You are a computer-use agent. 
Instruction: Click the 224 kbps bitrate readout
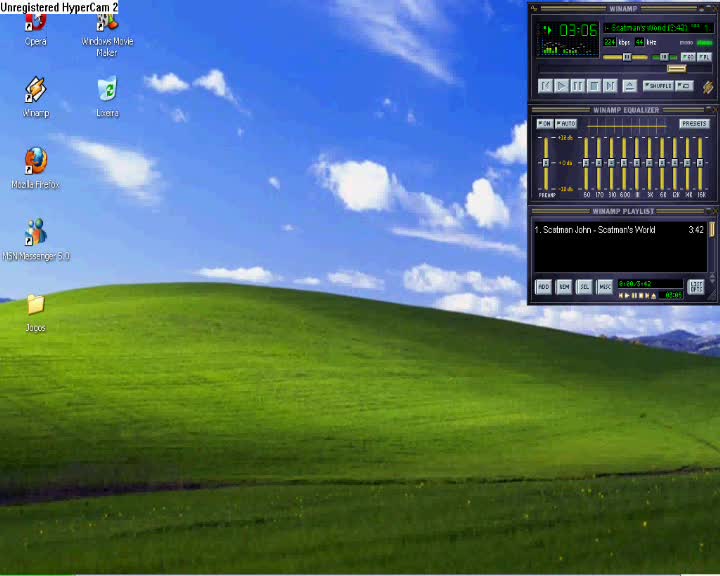click(x=610, y=42)
